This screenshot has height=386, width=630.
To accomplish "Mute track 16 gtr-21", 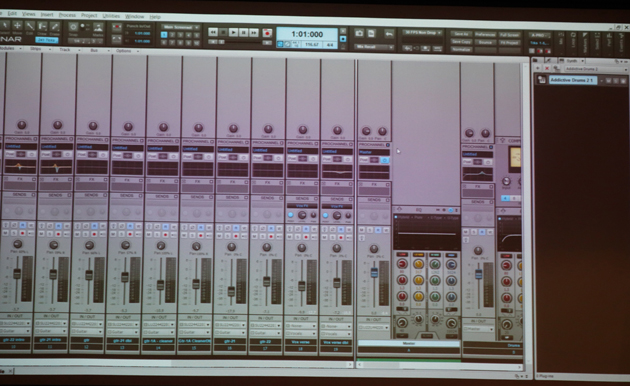I will tap(219, 236).
